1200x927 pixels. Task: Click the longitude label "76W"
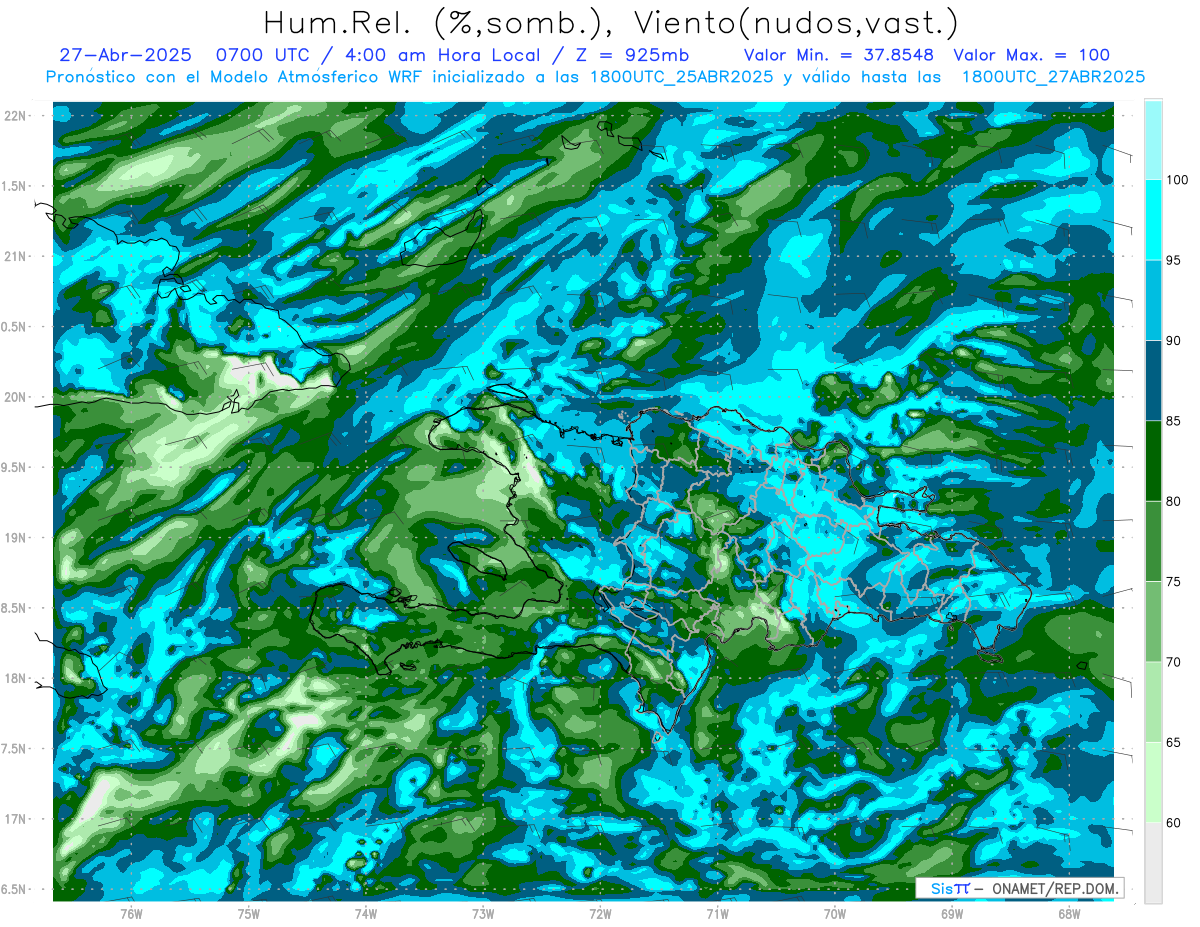pyautogui.click(x=131, y=913)
